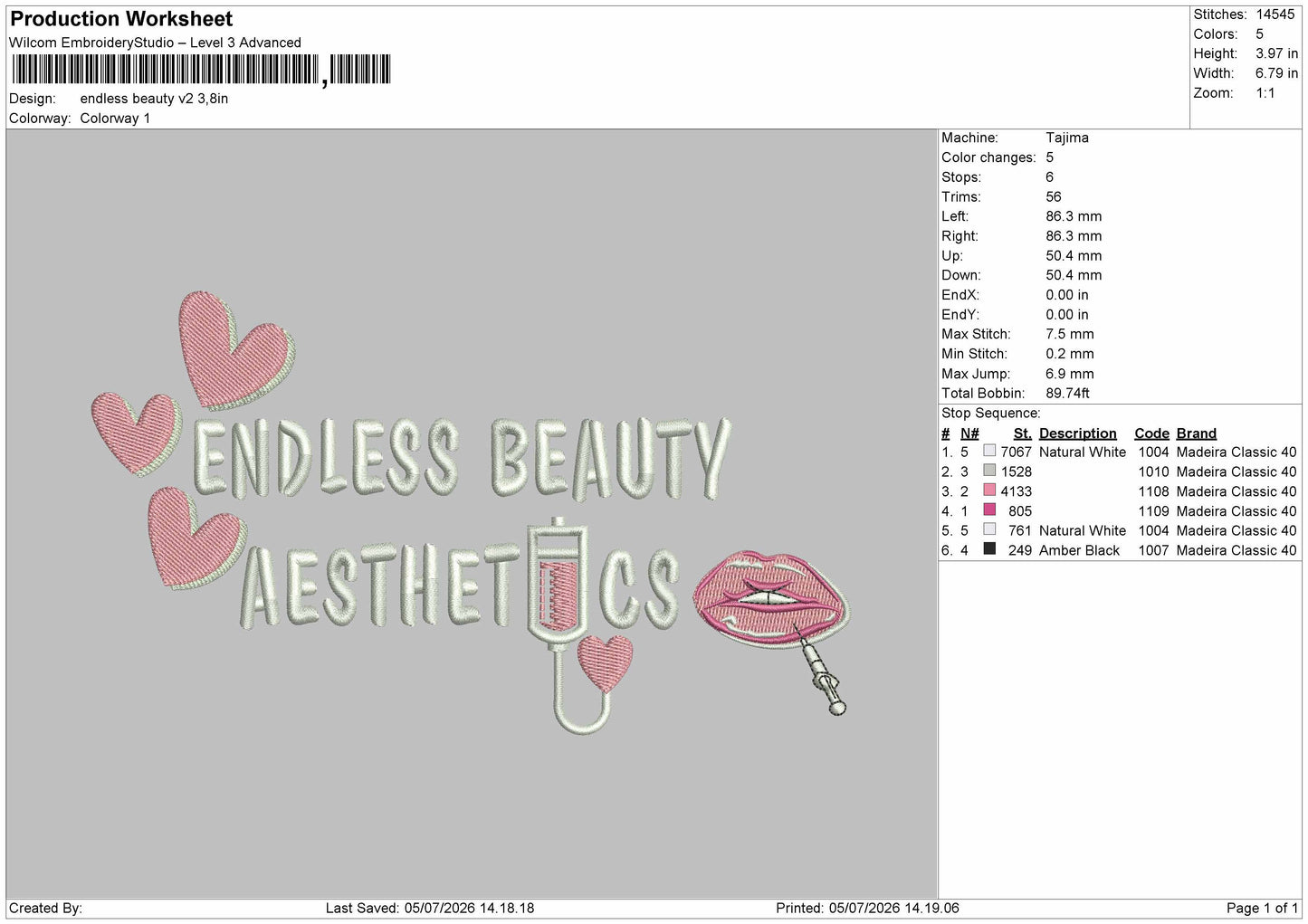Click code 1007 in the Amber Black row
This screenshot has height=924, width=1308.
tap(1154, 550)
